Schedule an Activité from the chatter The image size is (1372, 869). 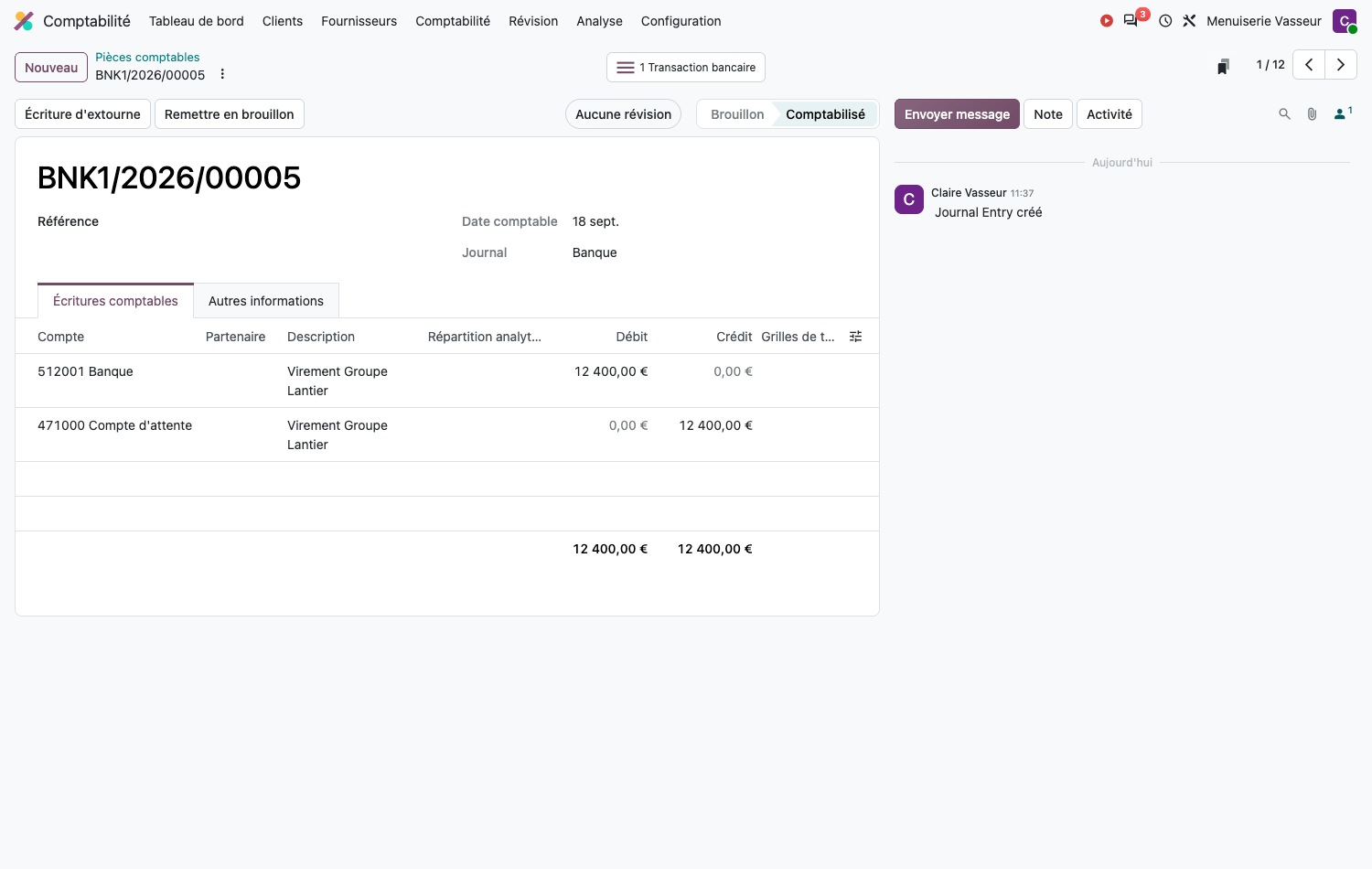[1109, 114]
